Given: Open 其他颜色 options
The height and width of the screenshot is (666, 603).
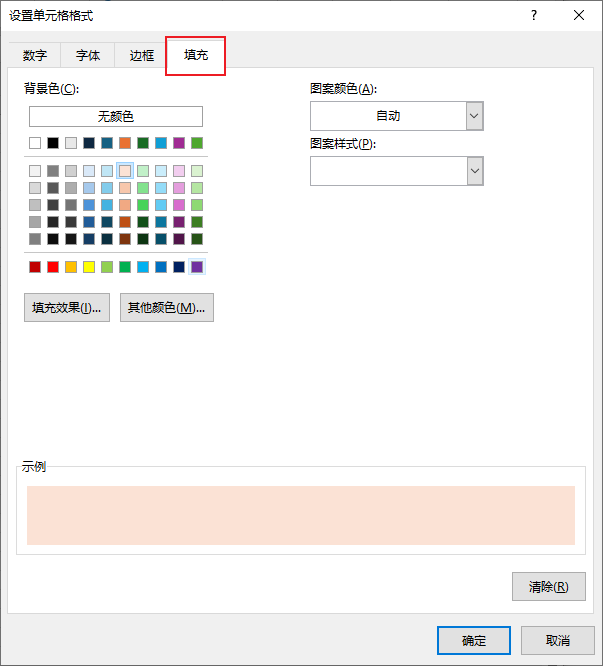Looking at the screenshot, I should (x=167, y=308).
